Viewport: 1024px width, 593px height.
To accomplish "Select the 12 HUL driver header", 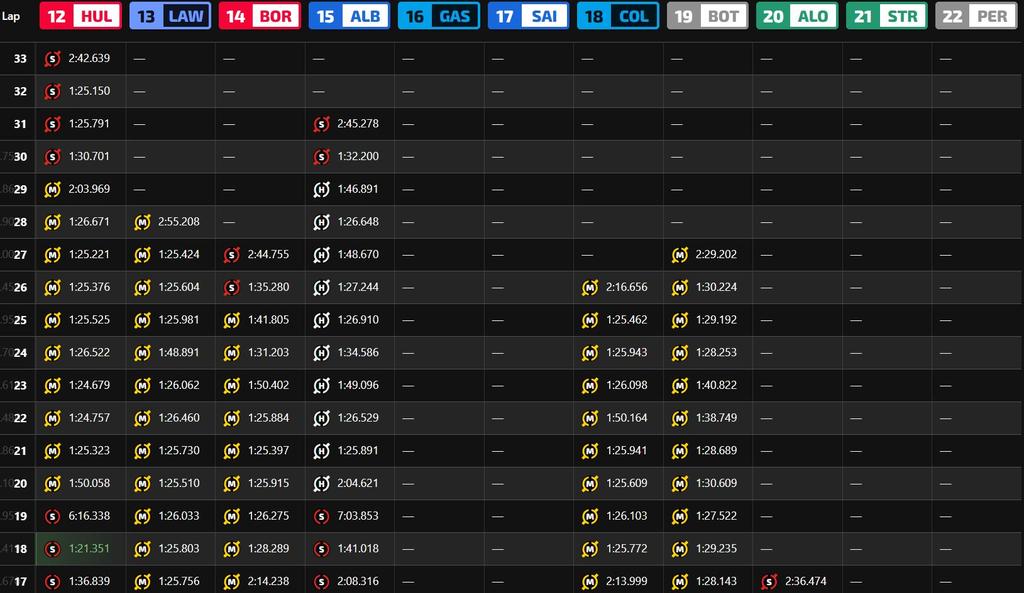I will [x=80, y=16].
